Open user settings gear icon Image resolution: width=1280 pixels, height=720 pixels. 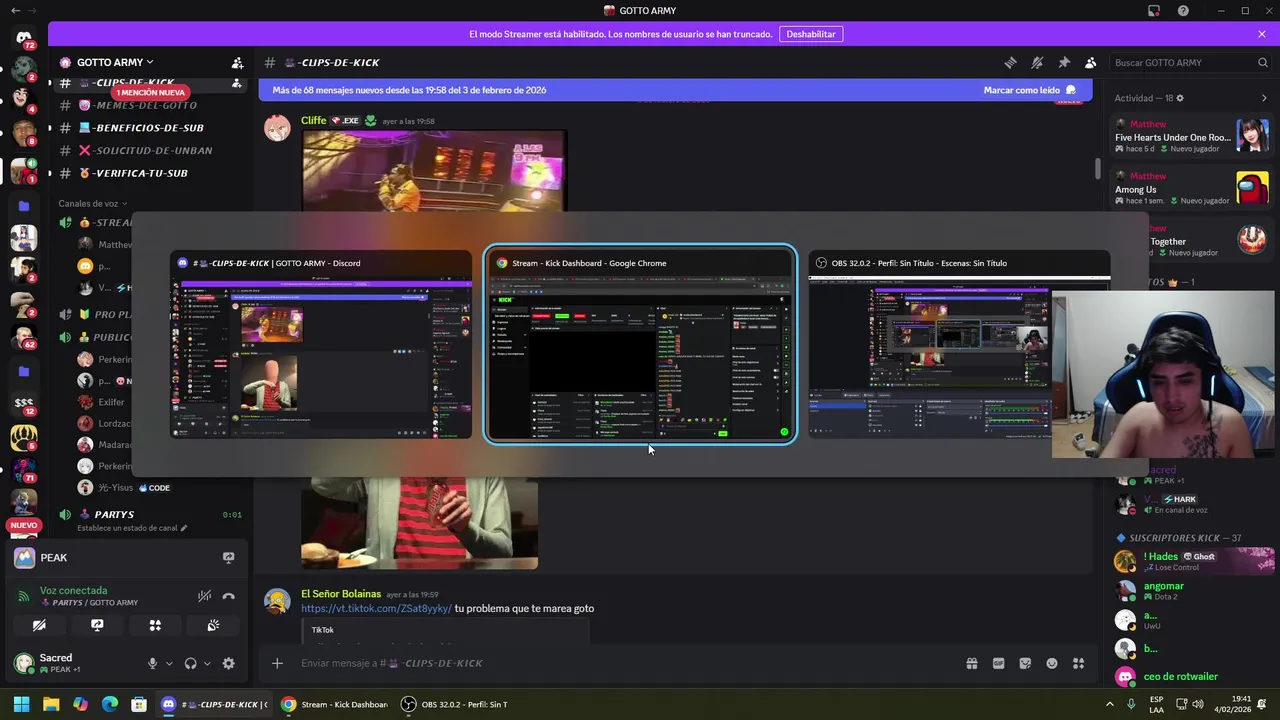click(229, 663)
